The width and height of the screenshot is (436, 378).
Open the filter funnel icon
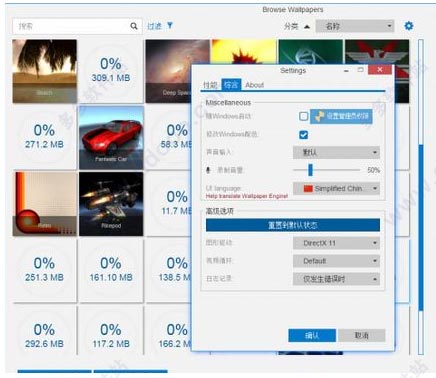[170, 25]
